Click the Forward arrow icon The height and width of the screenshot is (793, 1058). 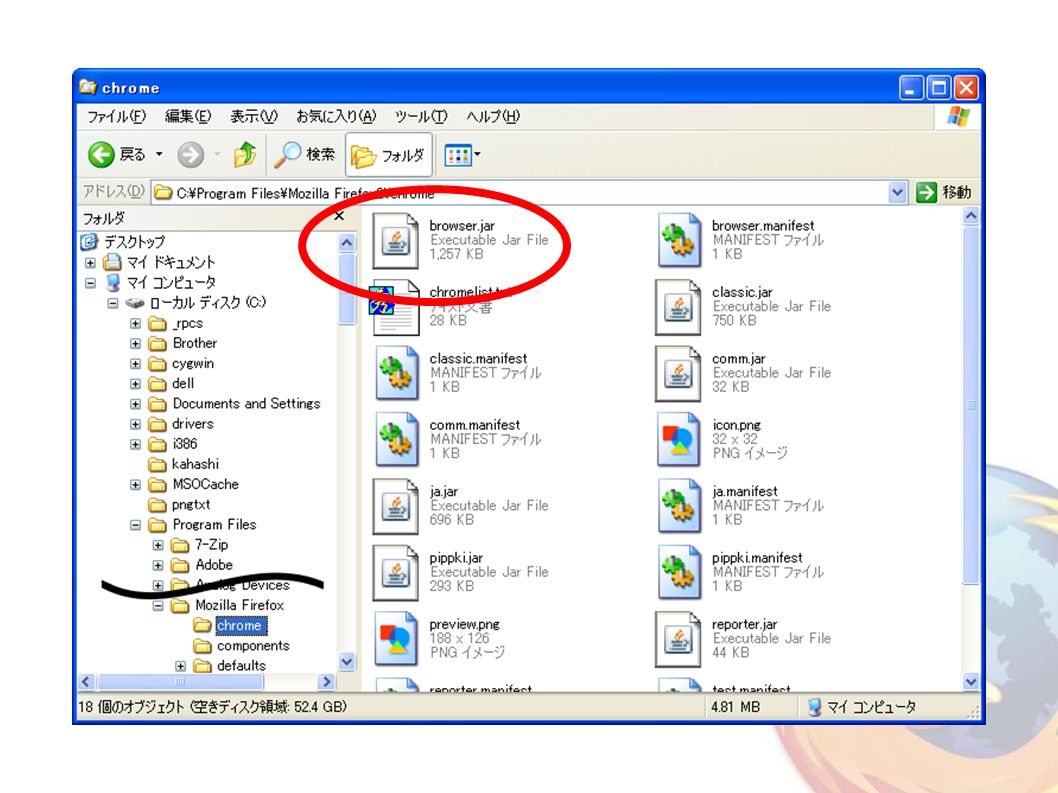pyautogui.click(x=190, y=155)
